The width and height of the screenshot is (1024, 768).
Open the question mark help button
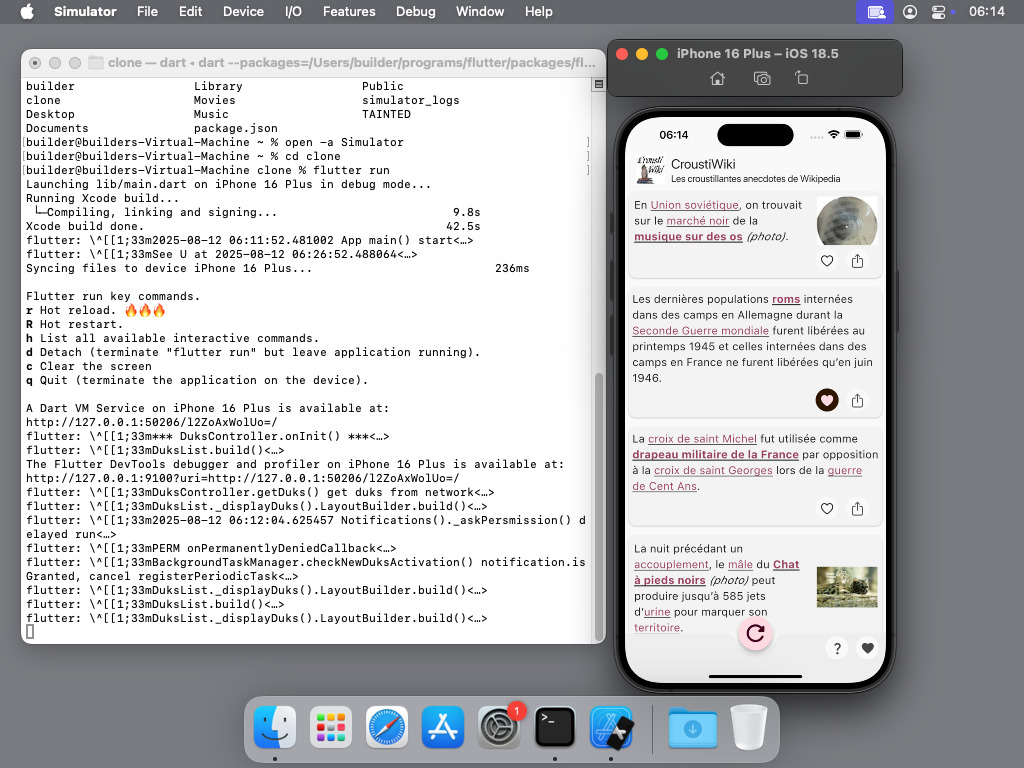[837, 648]
